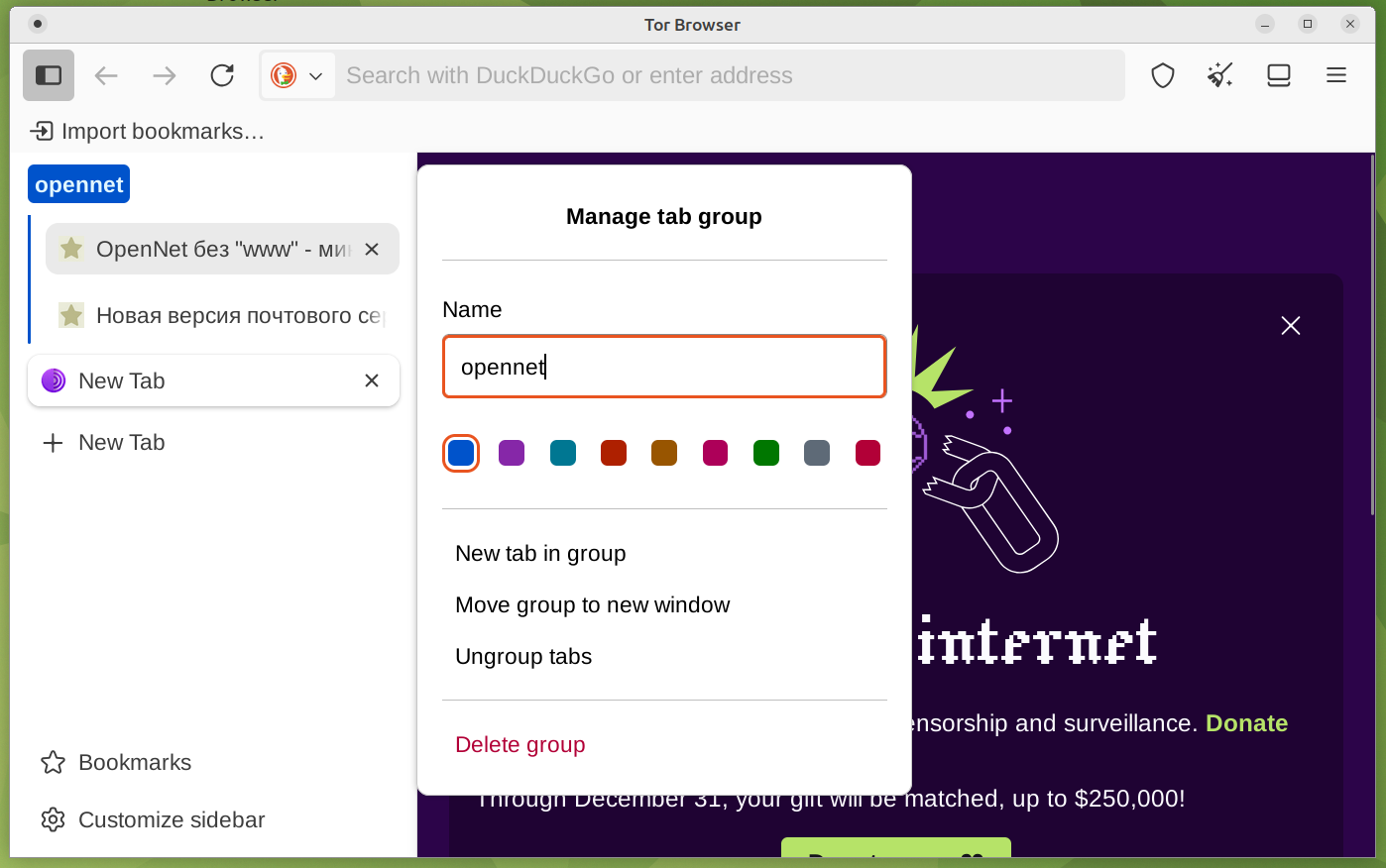Close the OpenNet без "www" tab

pyautogui.click(x=372, y=250)
